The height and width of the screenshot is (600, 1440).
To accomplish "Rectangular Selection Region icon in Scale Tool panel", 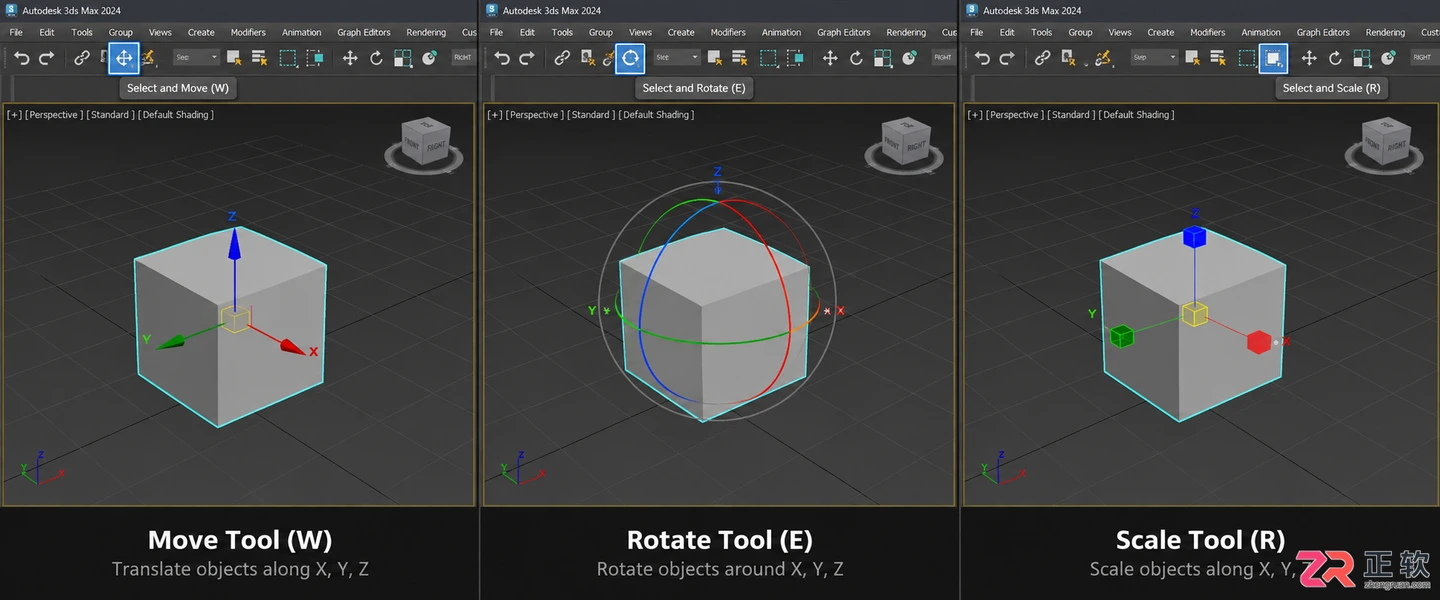I will pyautogui.click(x=1247, y=58).
